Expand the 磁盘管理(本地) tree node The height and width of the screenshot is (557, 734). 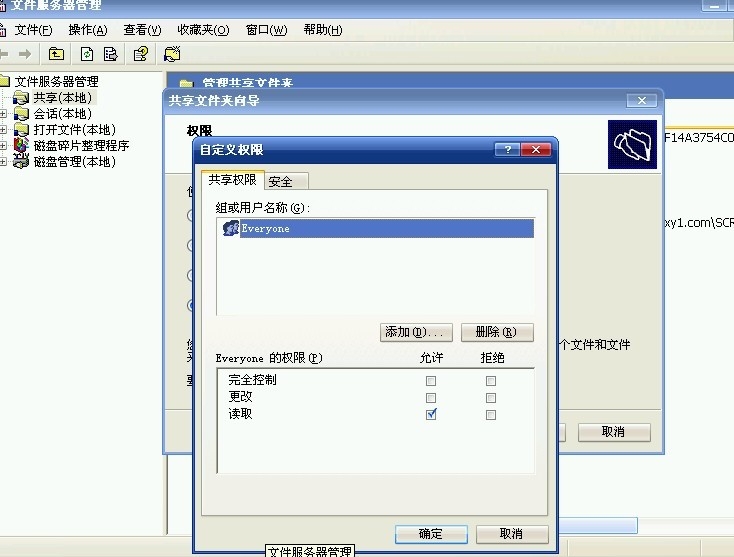pyautogui.click(x=4, y=162)
